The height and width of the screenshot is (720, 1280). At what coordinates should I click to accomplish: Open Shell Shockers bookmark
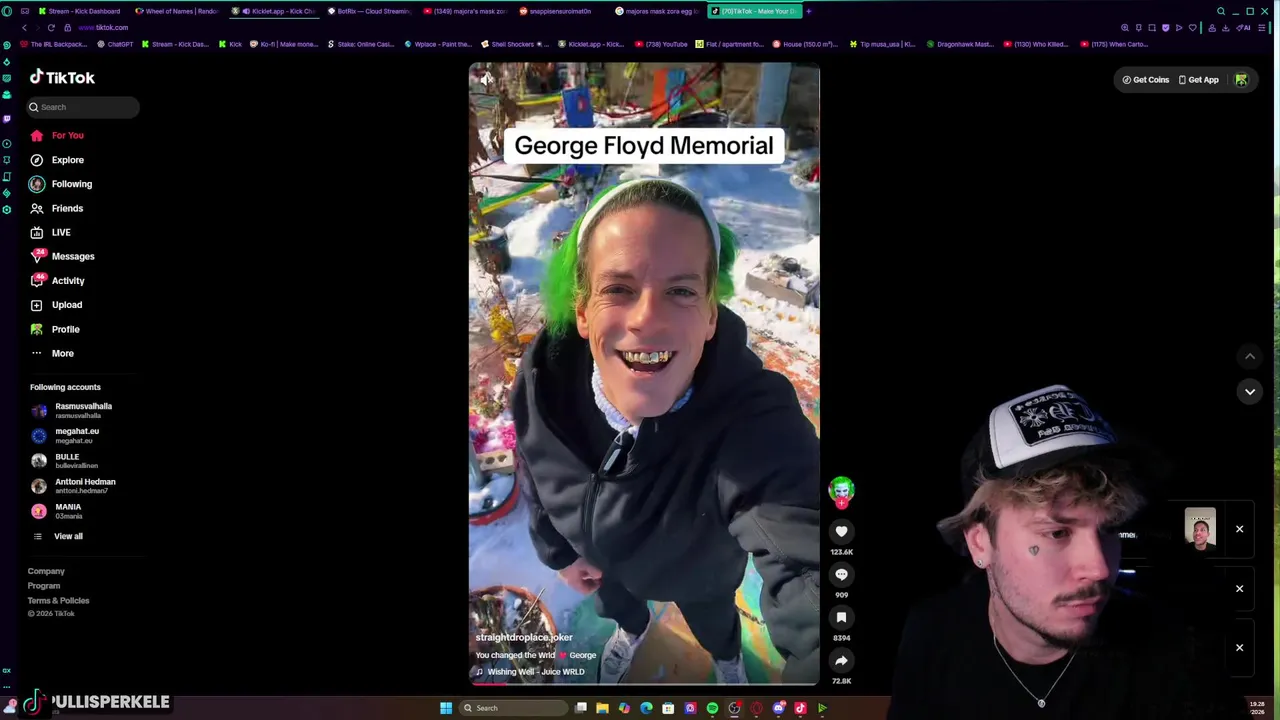point(515,44)
